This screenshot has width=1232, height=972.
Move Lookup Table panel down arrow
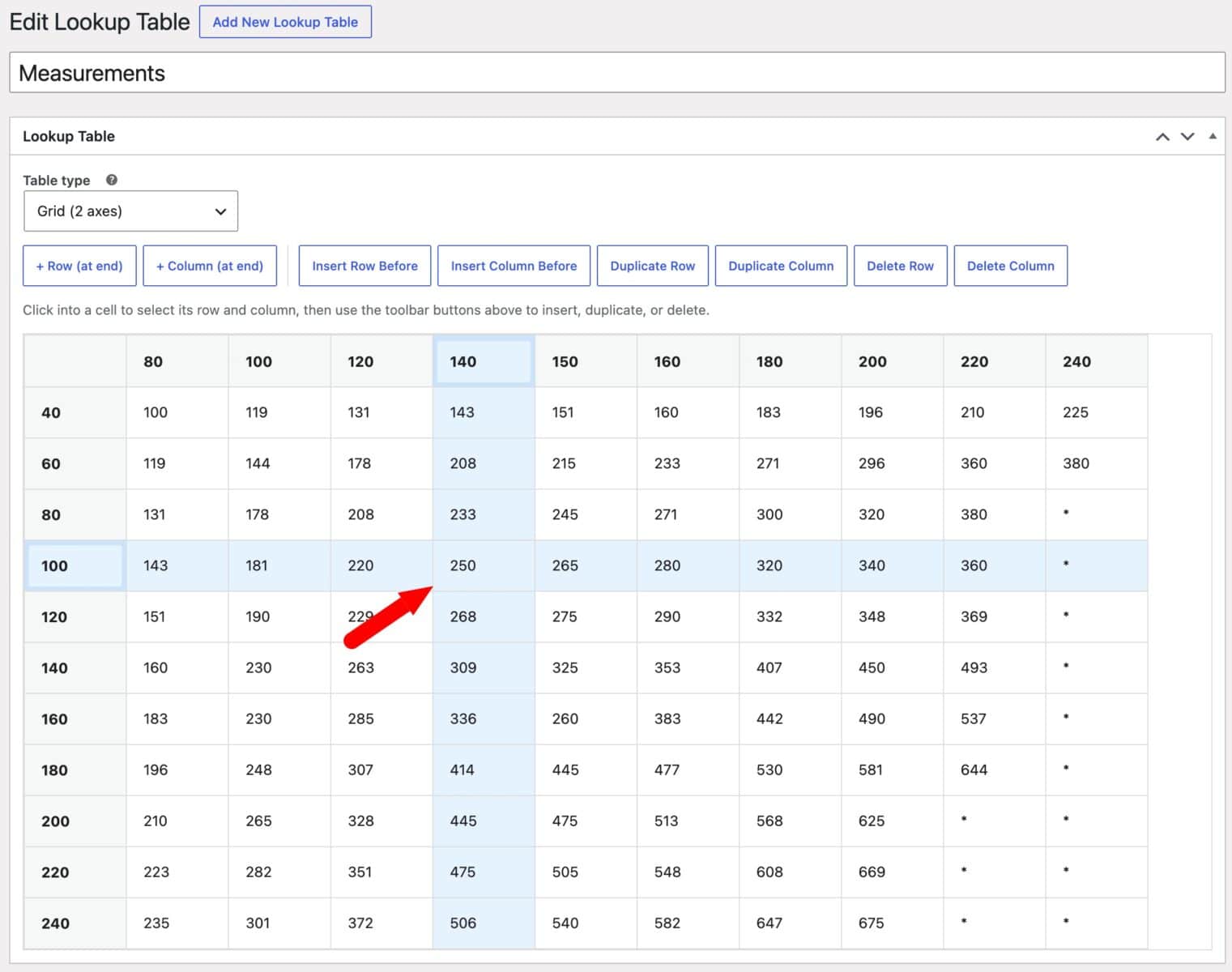[x=1187, y=137]
